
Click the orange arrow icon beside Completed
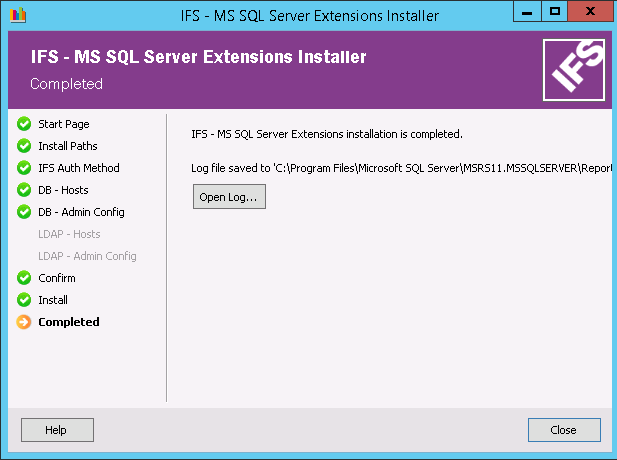pos(24,322)
